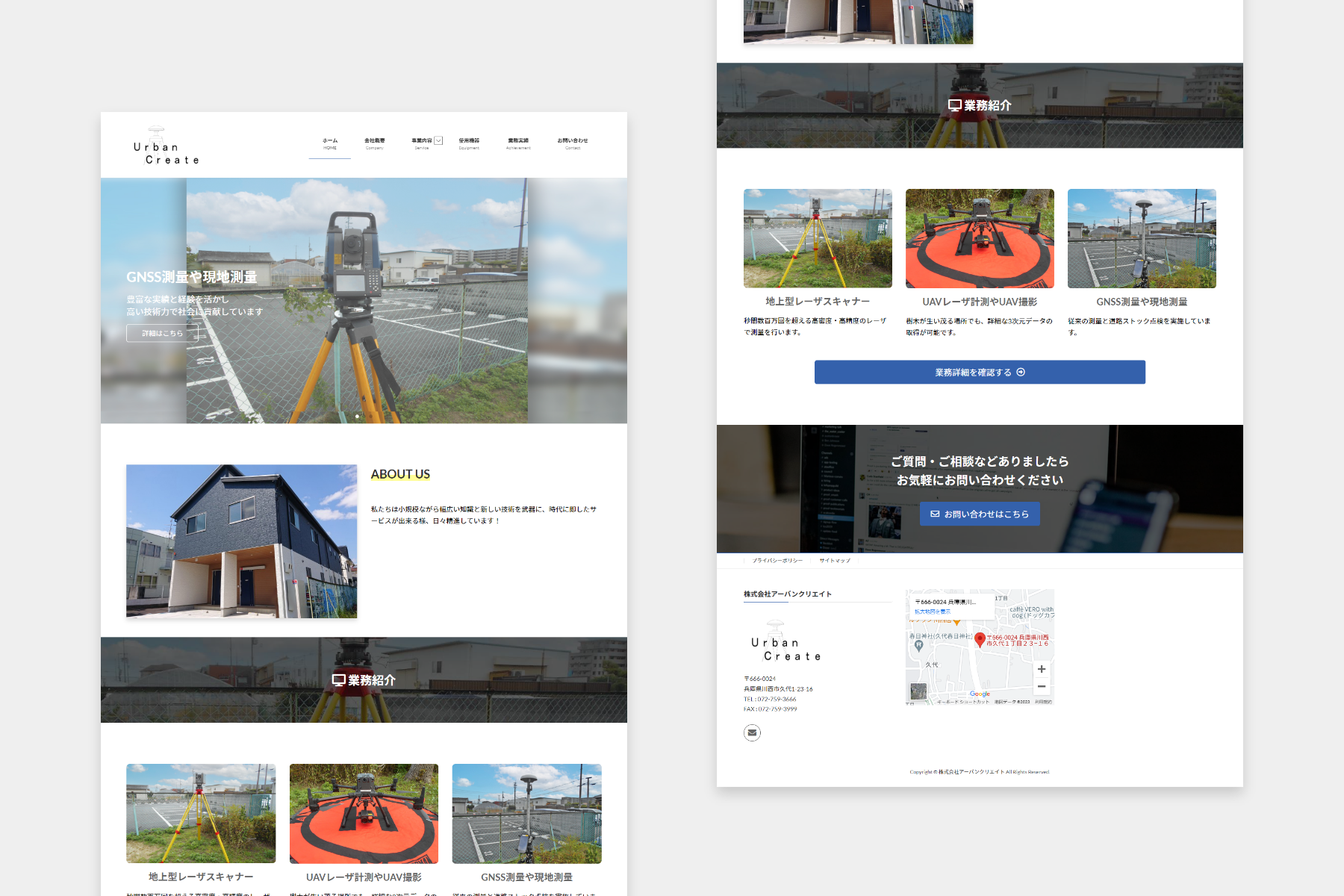Click the 詳細はこちら hero button

click(162, 333)
